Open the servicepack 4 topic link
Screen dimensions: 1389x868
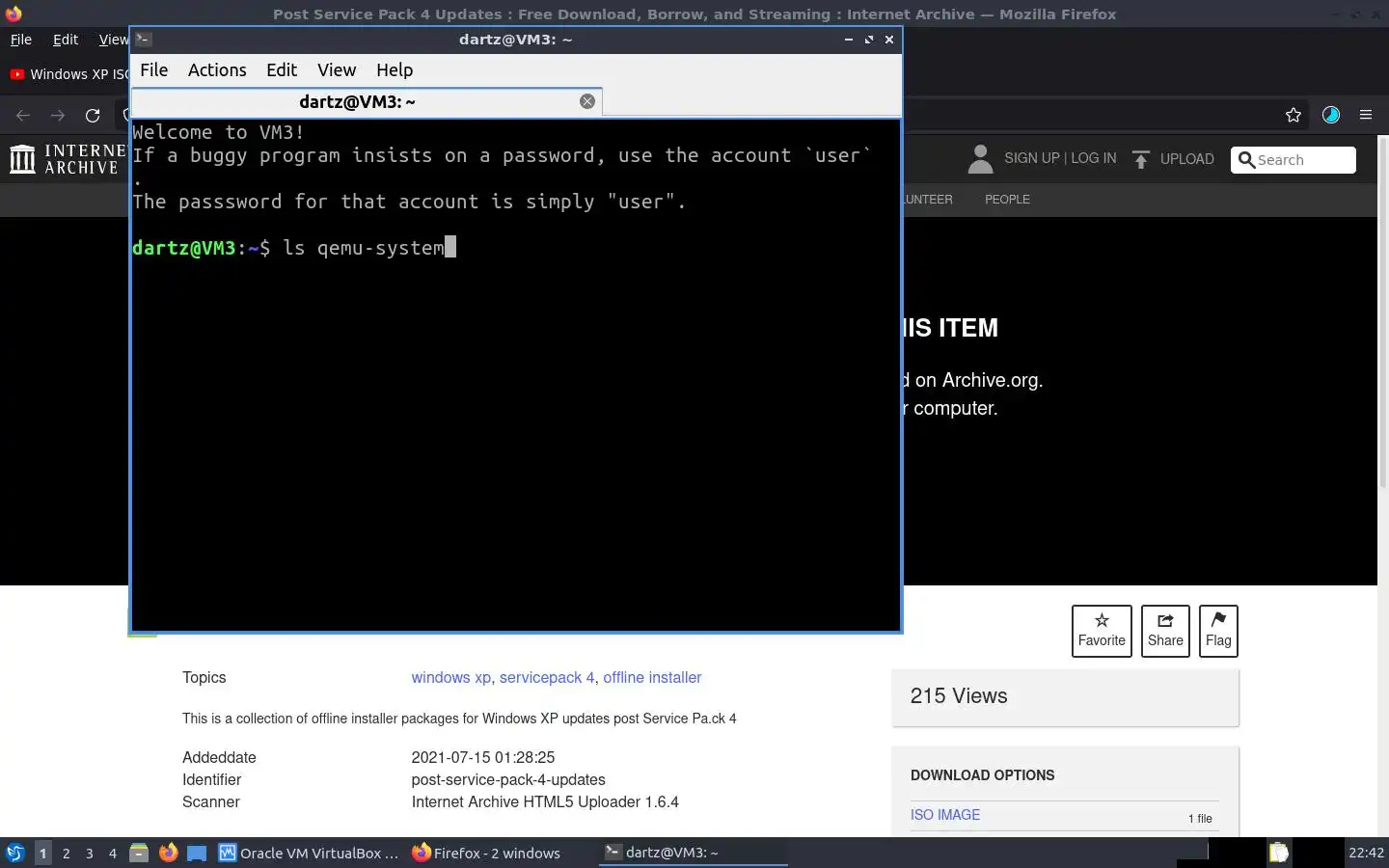547,677
